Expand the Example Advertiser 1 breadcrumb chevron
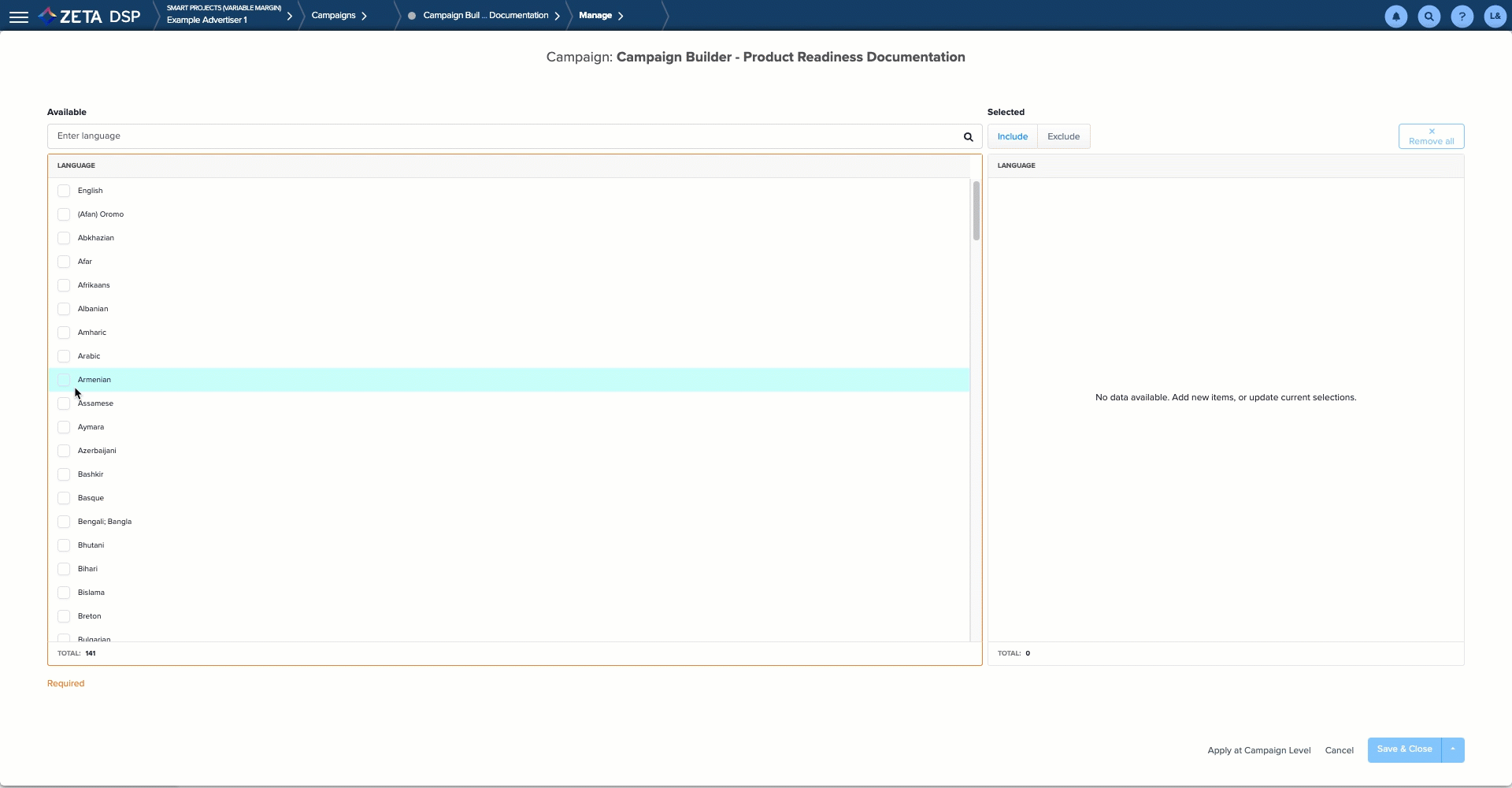The width and height of the screenshot is (1512, 788). (x=290, y=16)
